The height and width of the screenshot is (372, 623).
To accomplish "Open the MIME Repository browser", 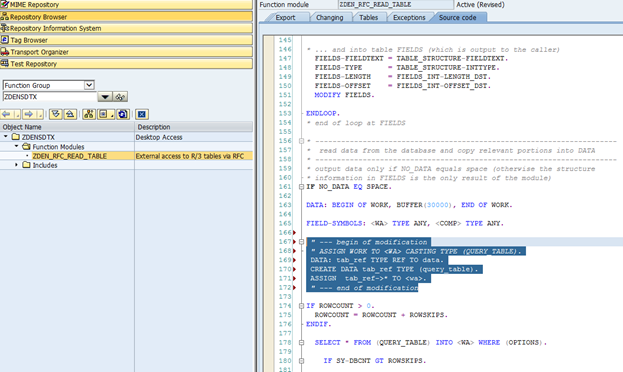I will point(126,4).
